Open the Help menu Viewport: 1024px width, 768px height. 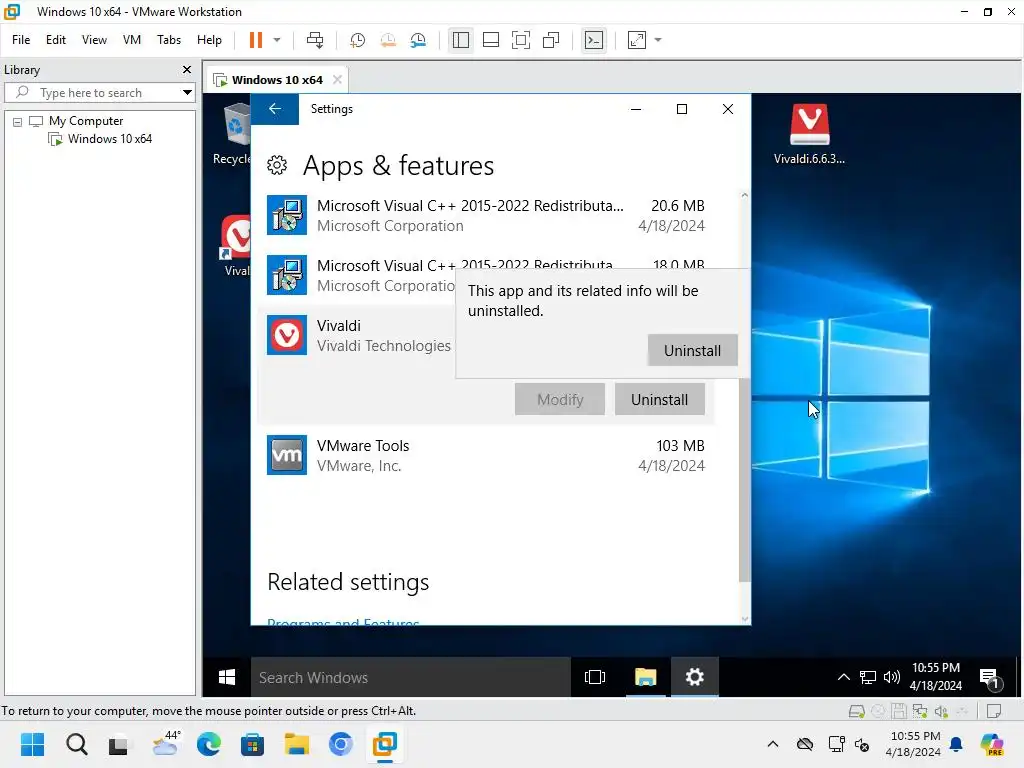click(209, 40)
